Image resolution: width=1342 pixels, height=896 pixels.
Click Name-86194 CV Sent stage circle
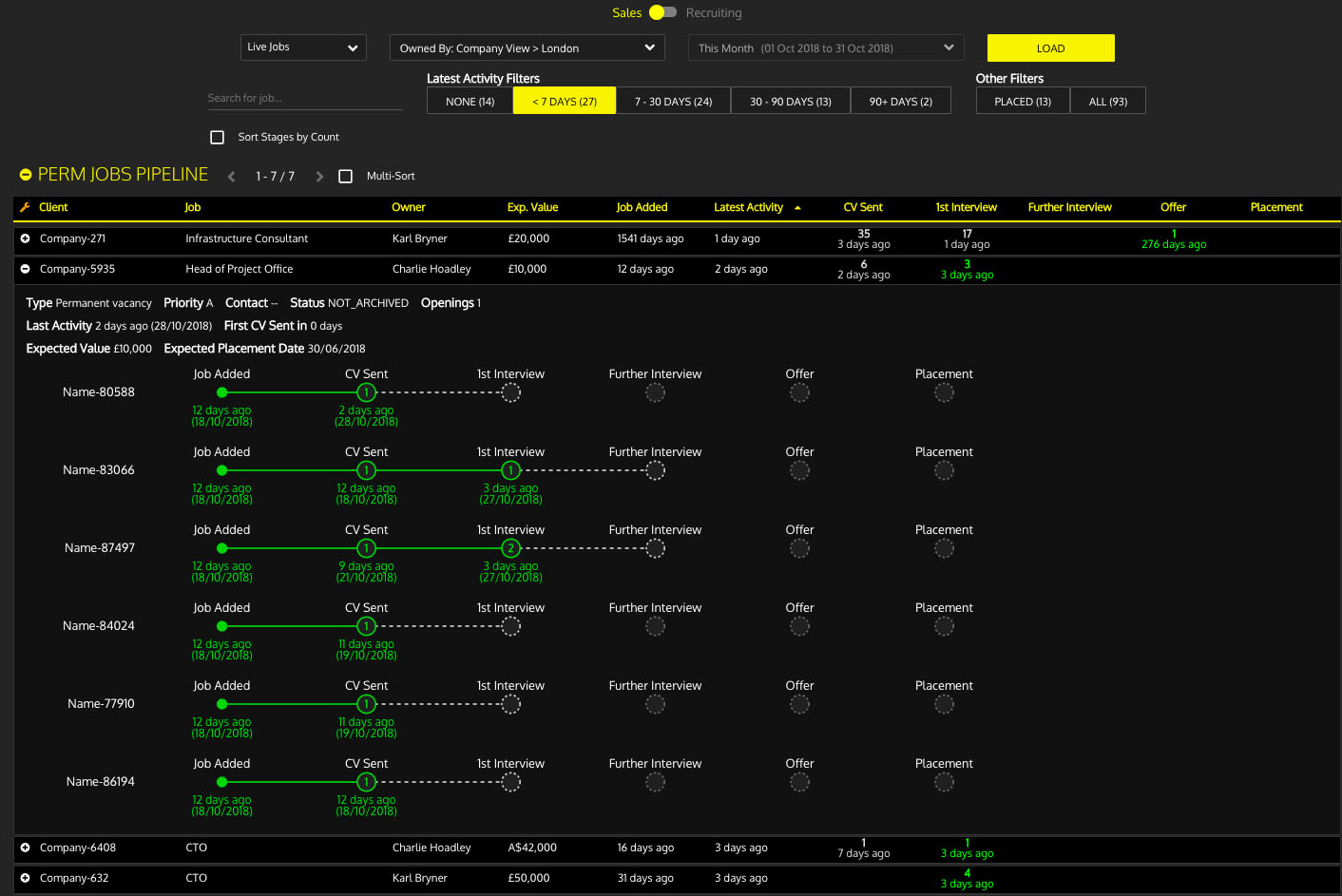[366, 782]
